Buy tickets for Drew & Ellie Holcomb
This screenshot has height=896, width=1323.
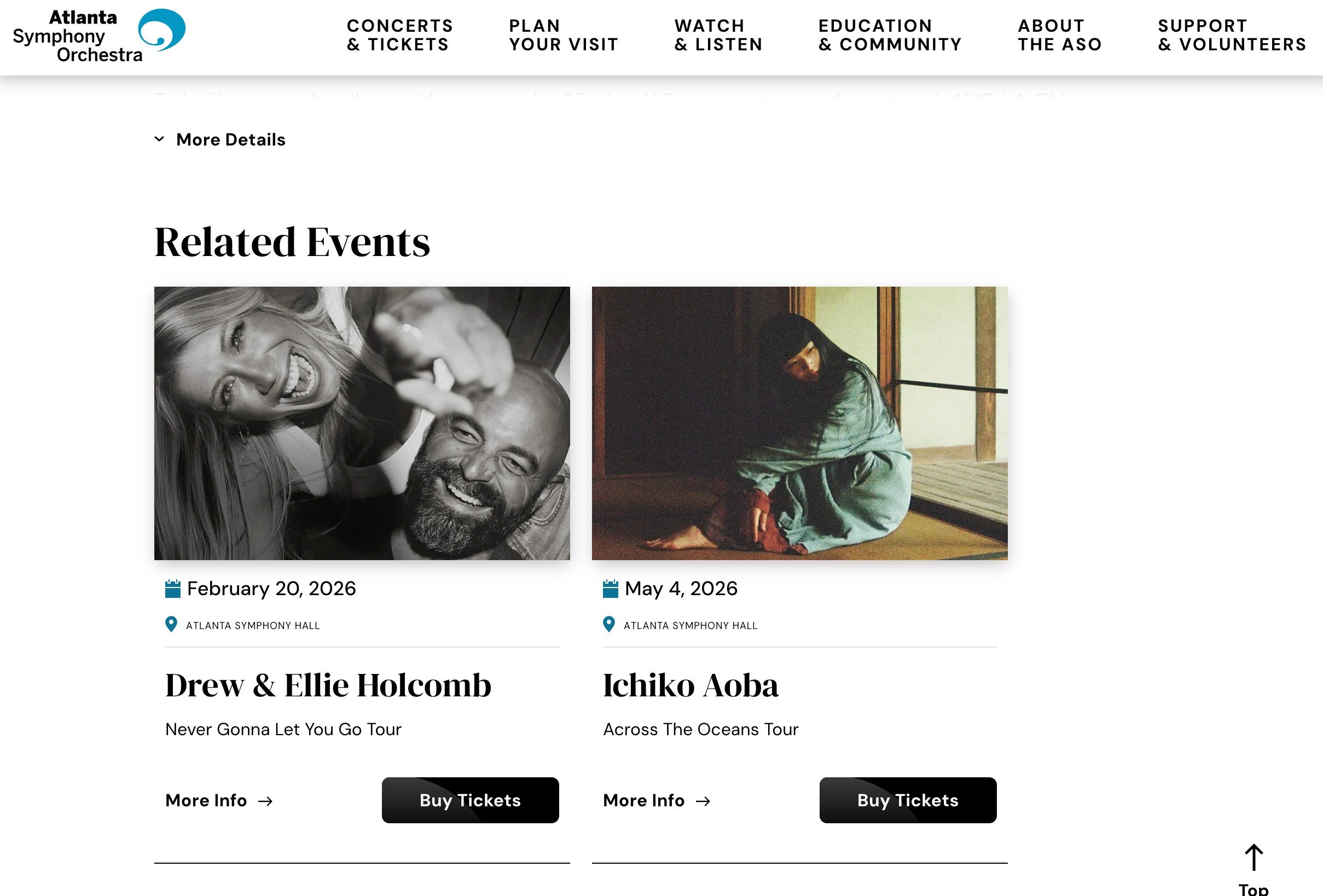470,800
